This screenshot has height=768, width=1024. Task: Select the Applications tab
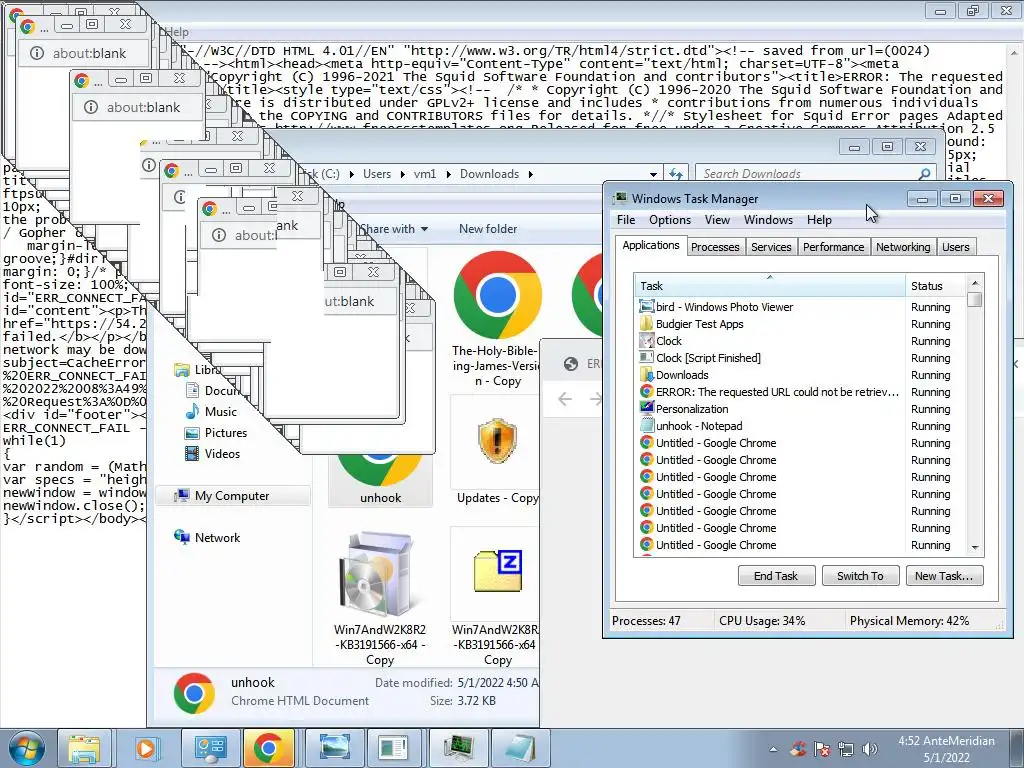pos(650,246)
